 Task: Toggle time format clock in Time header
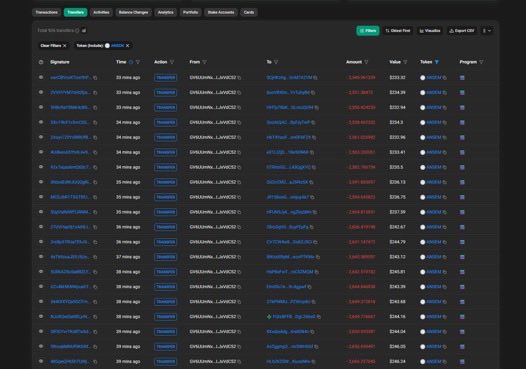click(131, 62)
